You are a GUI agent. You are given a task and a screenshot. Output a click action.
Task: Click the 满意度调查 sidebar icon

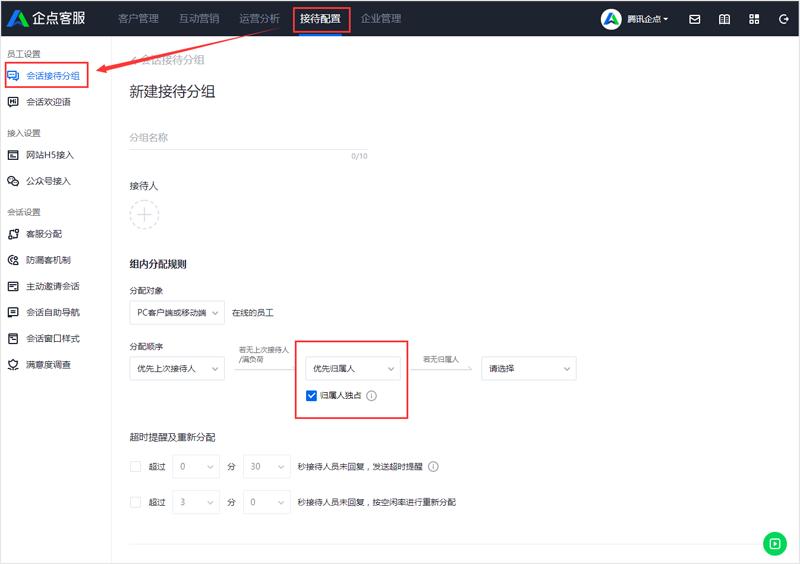[x=13, y=365]
